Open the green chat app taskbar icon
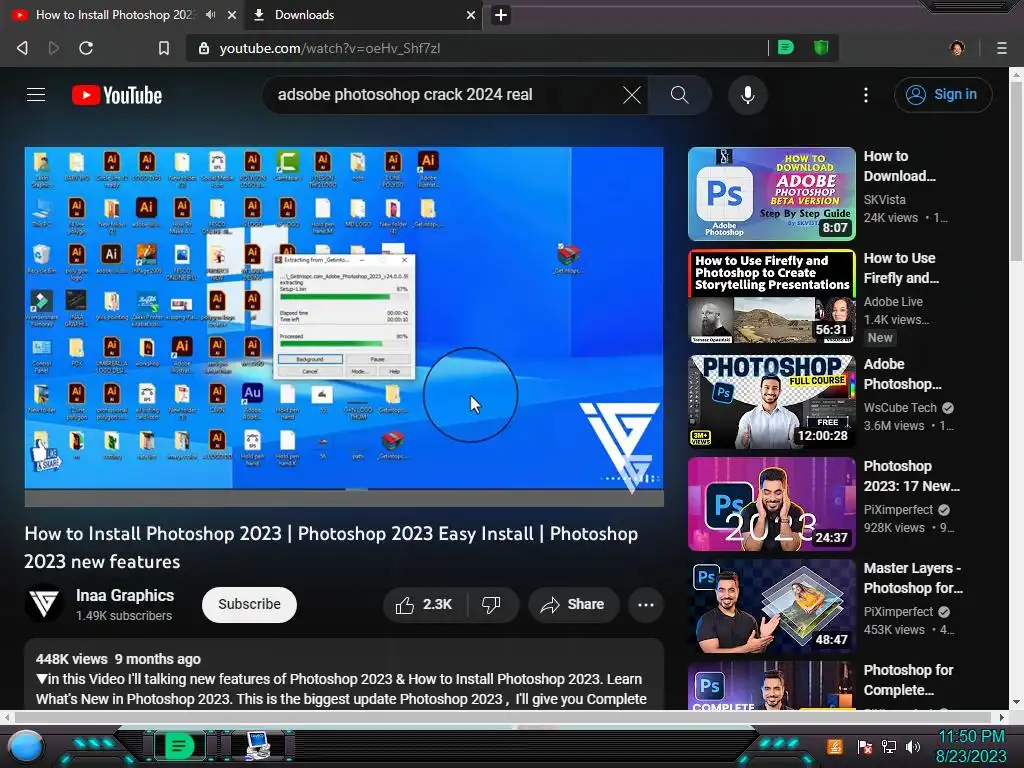This screenshot has height=768, width=1024. (x=178, y=746)
